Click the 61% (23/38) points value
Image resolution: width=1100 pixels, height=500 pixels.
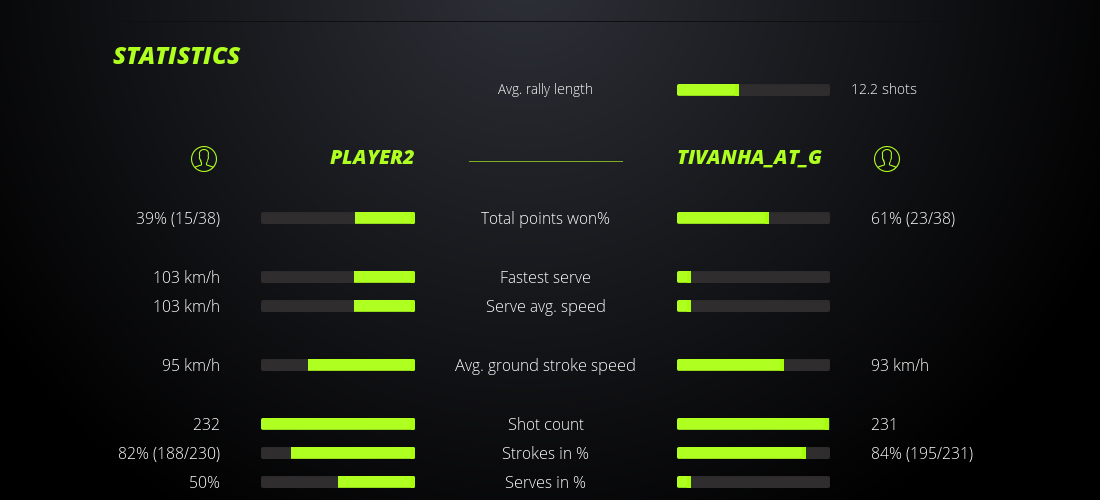(x=913, y=218)
